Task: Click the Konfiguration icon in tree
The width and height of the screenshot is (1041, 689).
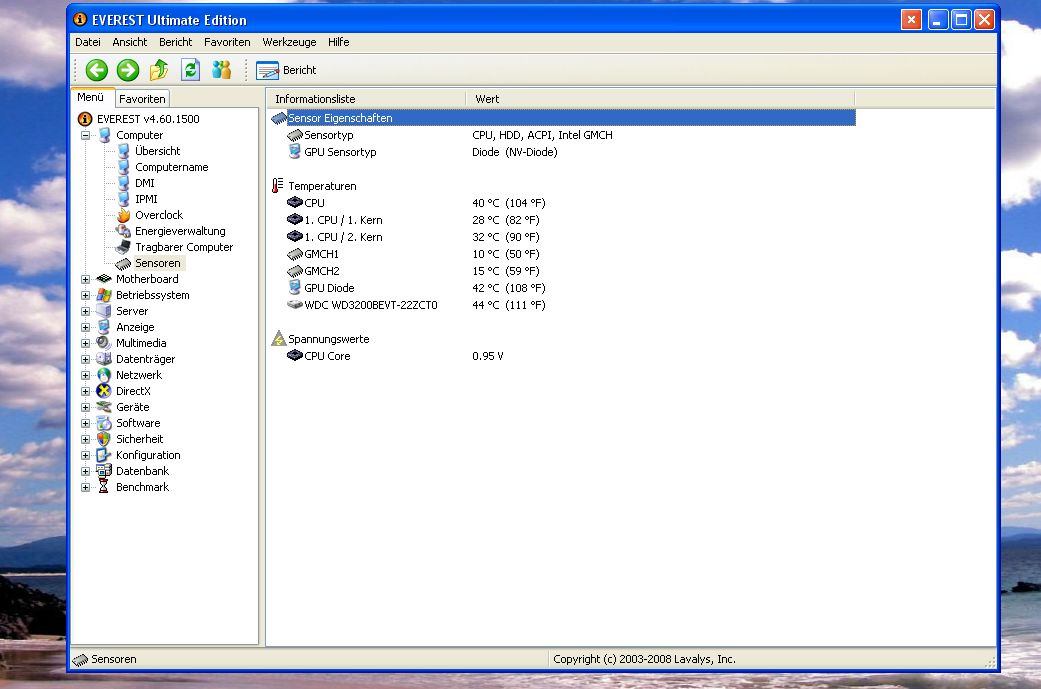Action: (x=104, y=455)
